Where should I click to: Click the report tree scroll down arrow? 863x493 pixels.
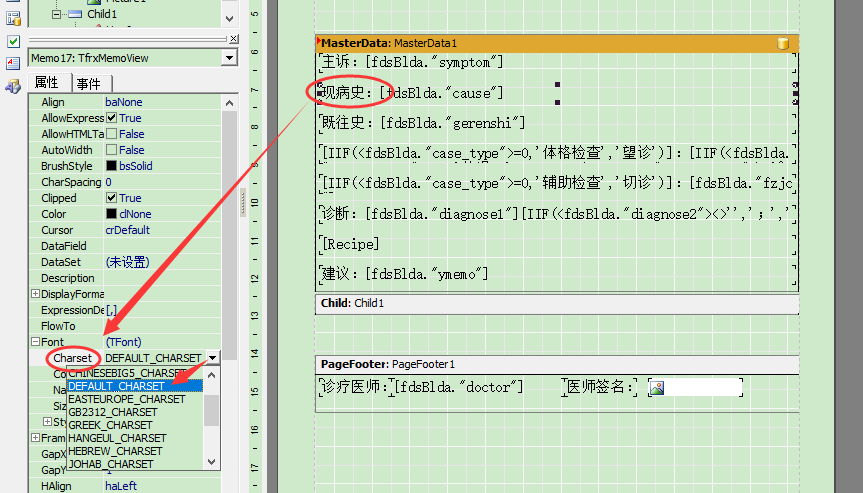pos(230,19)
